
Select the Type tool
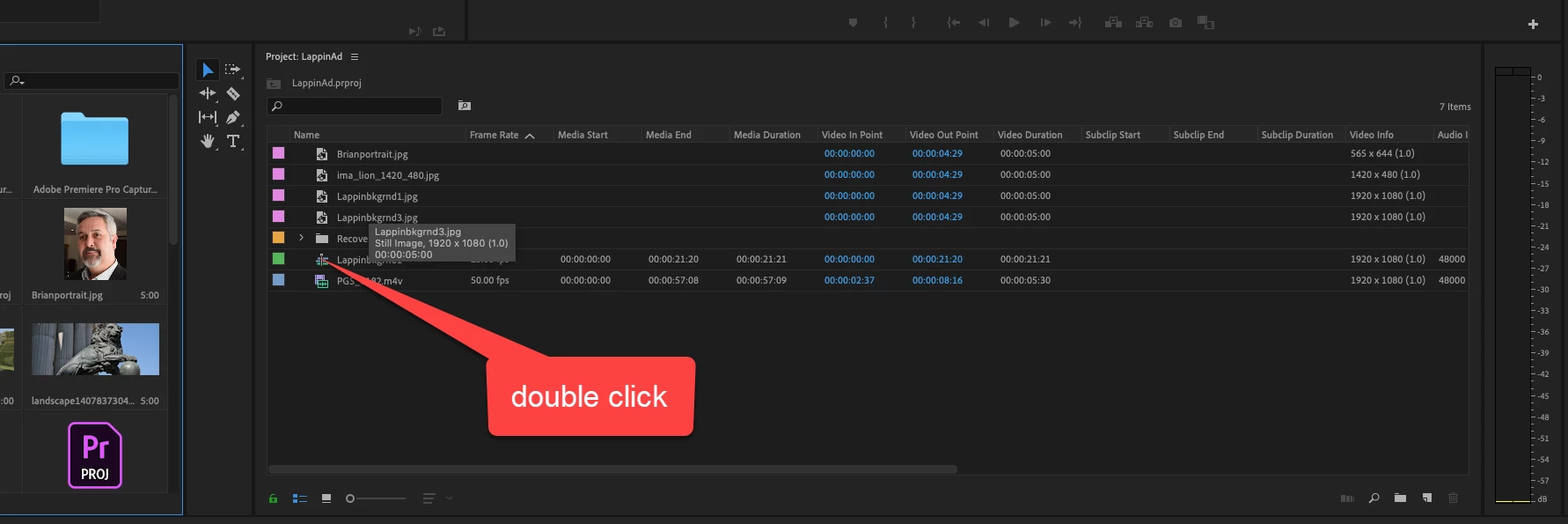tap(233, 141)
